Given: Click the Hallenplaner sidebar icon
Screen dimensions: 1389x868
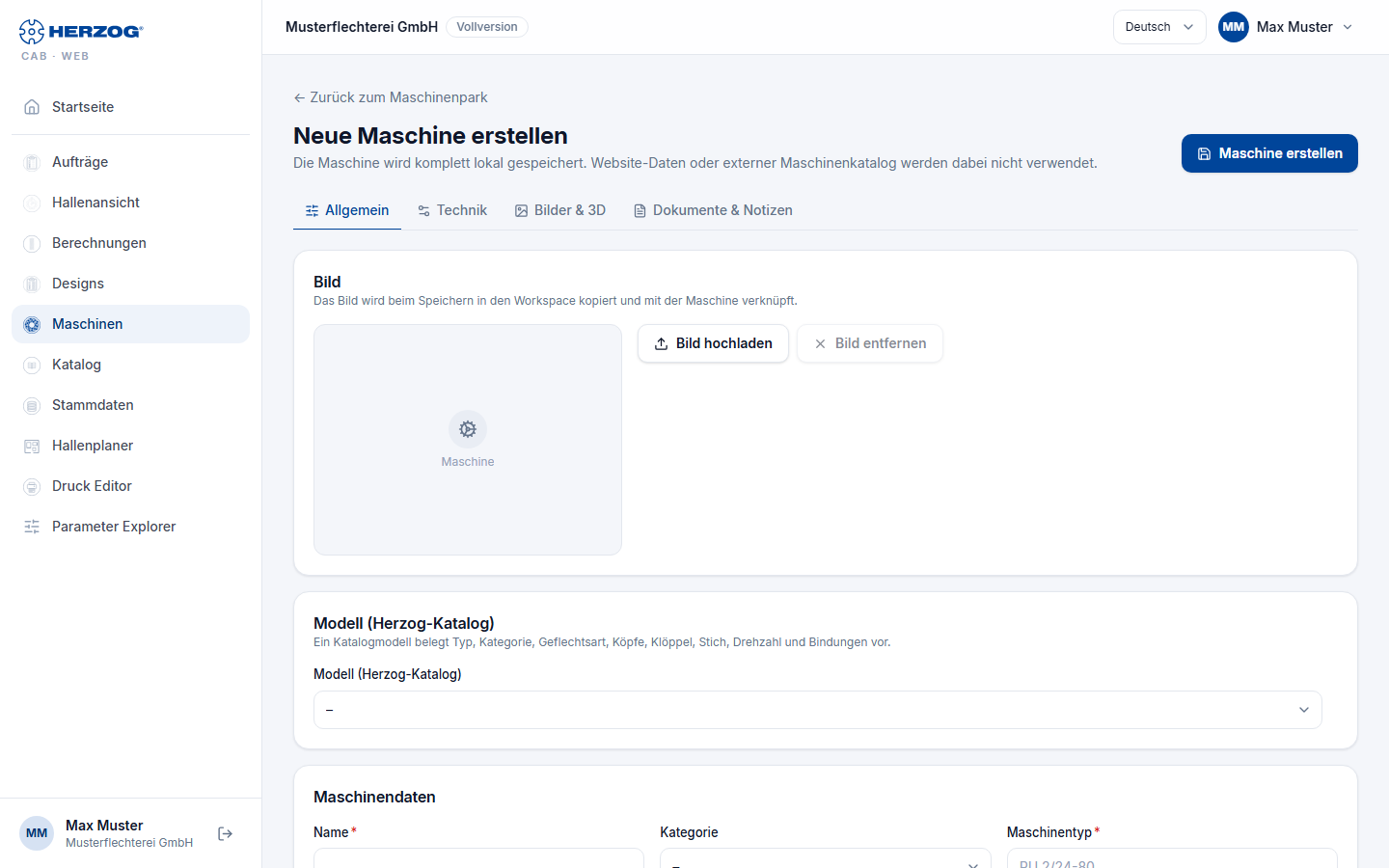Looking at the screenshot, I should click(32, 446).
